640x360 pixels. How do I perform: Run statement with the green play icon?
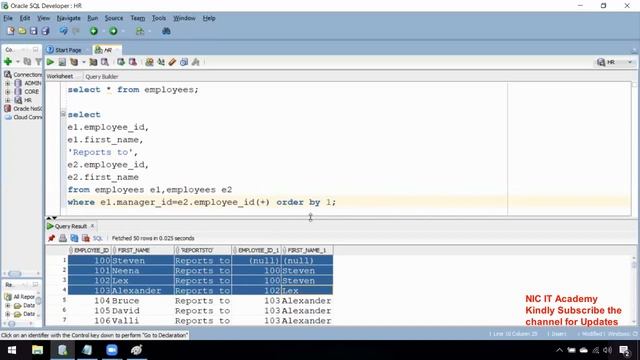(x=50, y=62)
